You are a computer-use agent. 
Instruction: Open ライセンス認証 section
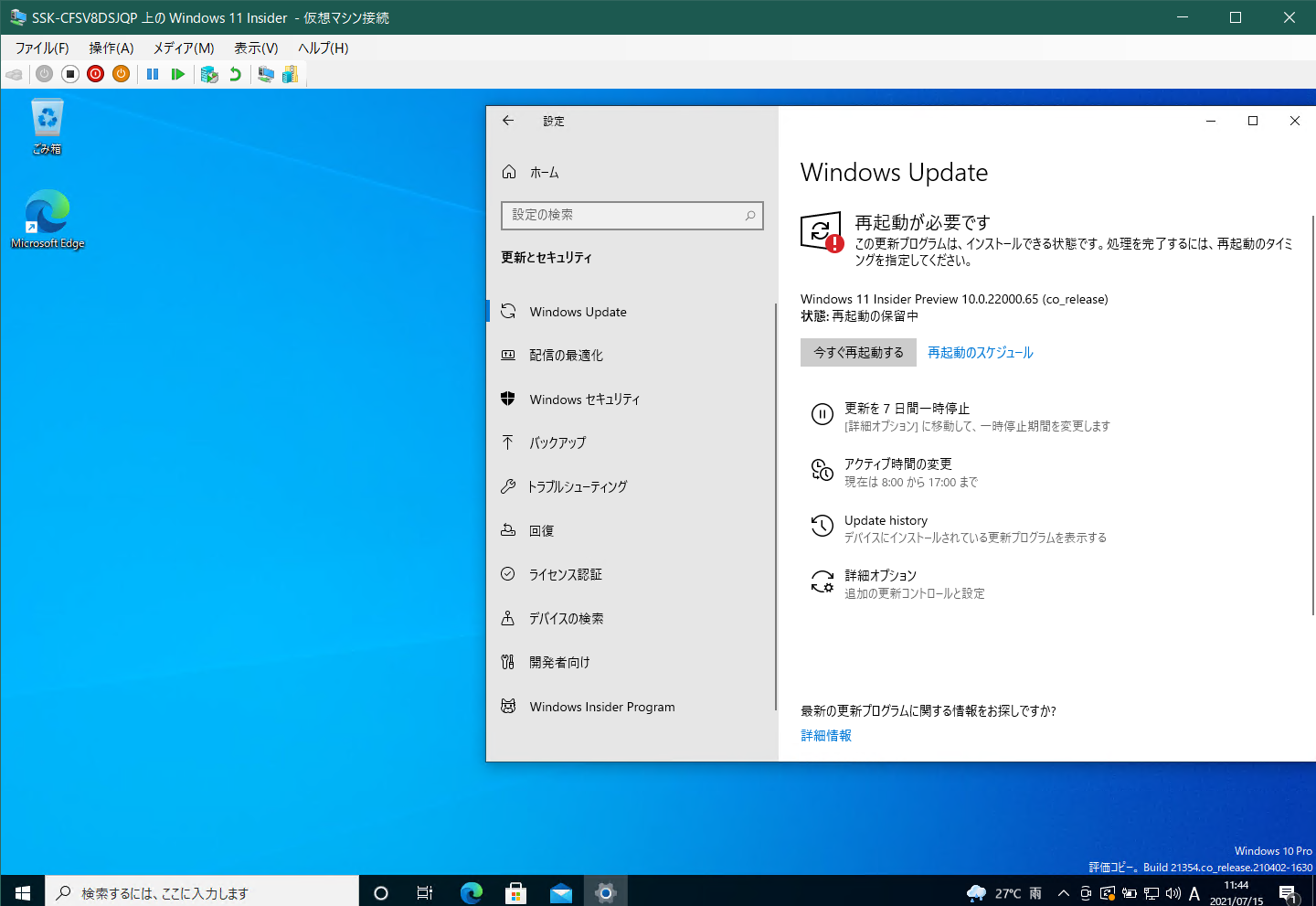pyautogui.click(x=631, y=575)
